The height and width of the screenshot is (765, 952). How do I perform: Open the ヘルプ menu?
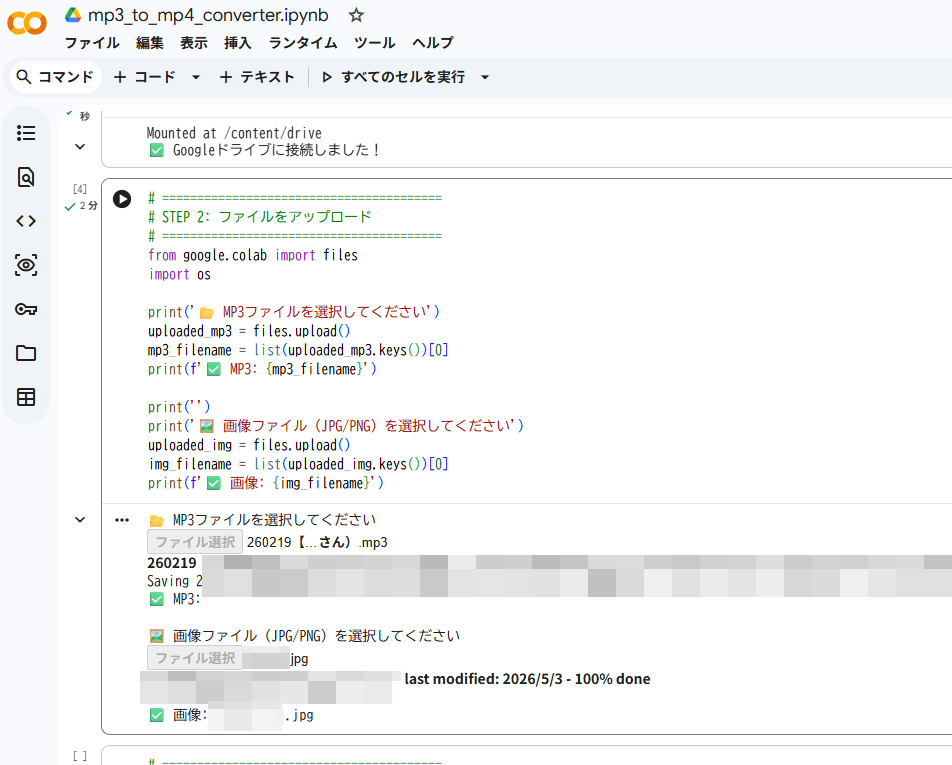pyautogui.click(x=432, y=42)
